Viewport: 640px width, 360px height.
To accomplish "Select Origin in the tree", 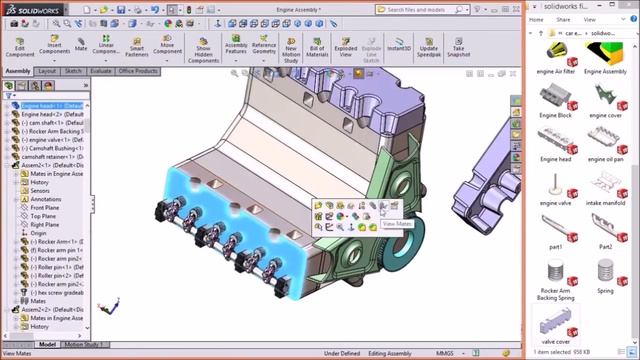I will (38, 233).
